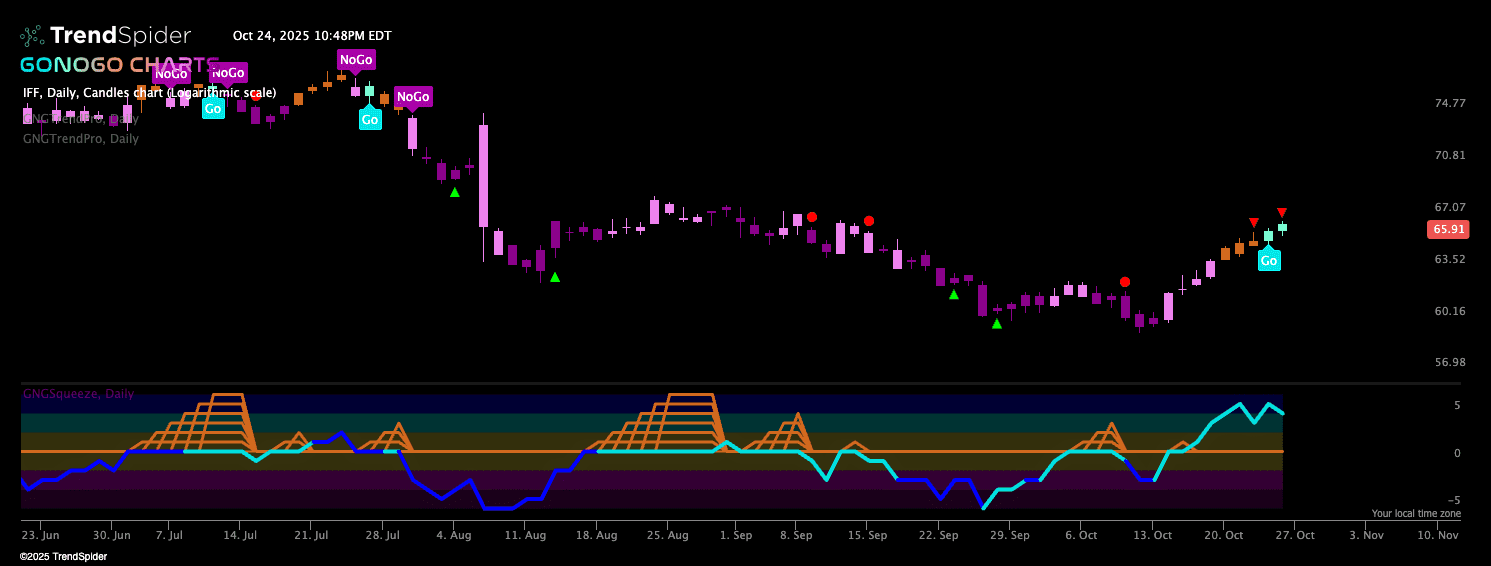
Task: Click the 3. Nov date label
Action: click(1366, 535)
